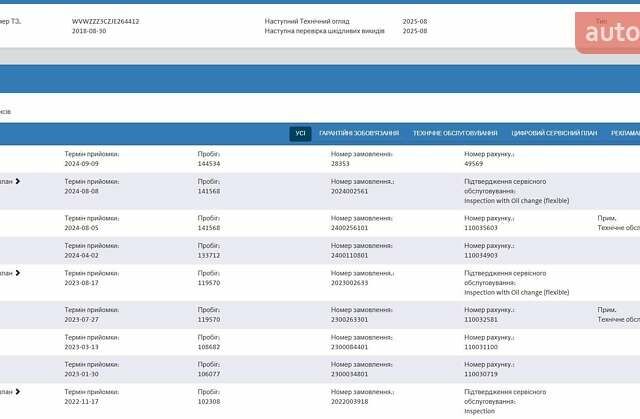The height and width of the screenshot is (419, 640).
Task: Click the auto logo watermark in top right
Action: pyautogui.click(x=610, y=32)
